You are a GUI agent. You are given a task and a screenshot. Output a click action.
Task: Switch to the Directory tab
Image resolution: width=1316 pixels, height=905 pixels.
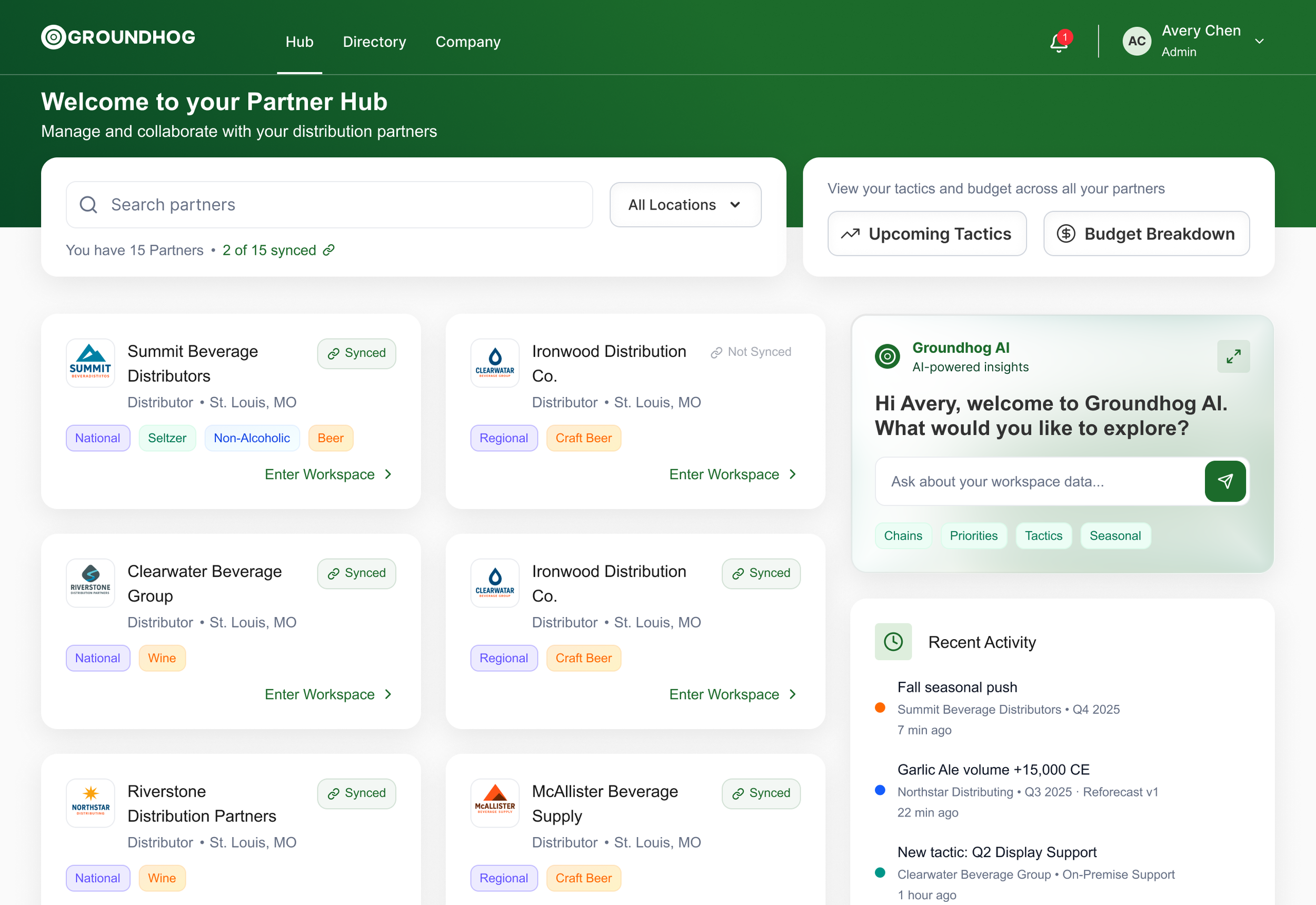(x=374, y=42)
